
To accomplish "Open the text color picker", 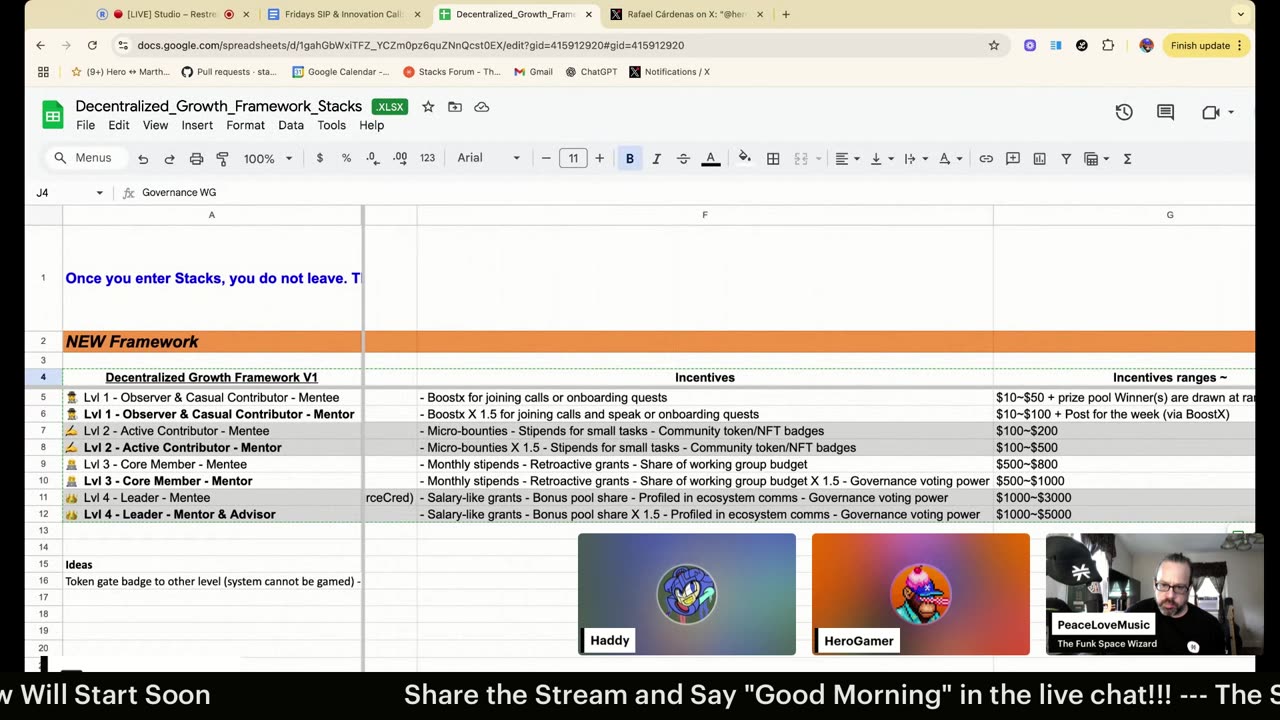I will coord(710,158).
